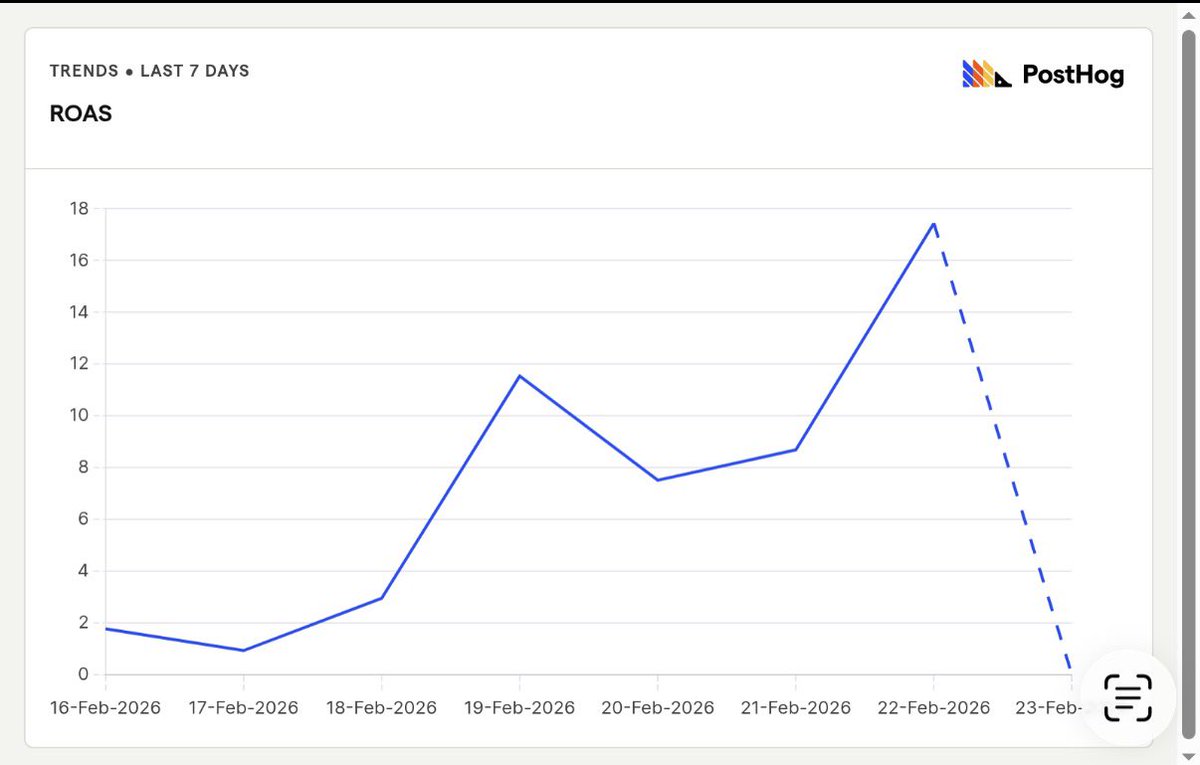This screenshot has width=1200, height=765.
Task: Select the 22-Feb-2026 axis label
Action: click(934, 708)
